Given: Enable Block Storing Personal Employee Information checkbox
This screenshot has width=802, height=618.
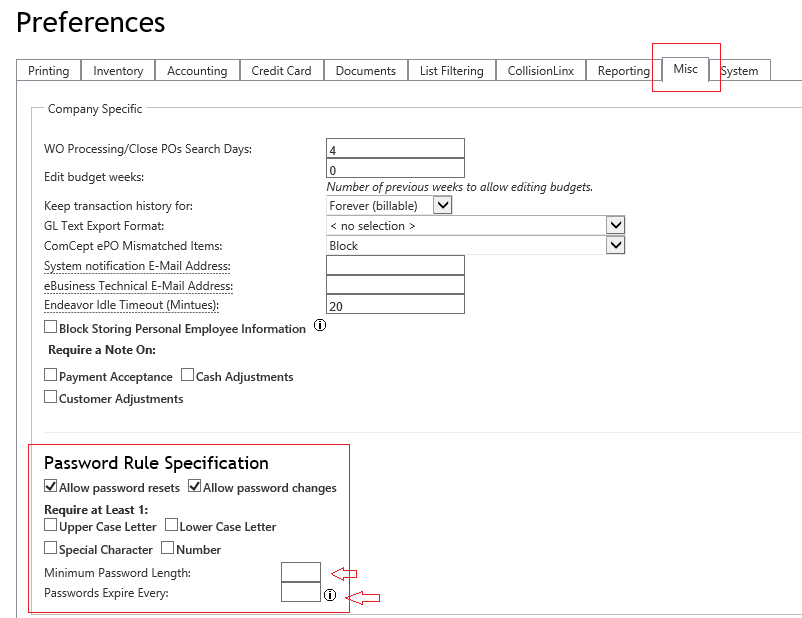Looking at the screenshot, I should tap(51, 327).
